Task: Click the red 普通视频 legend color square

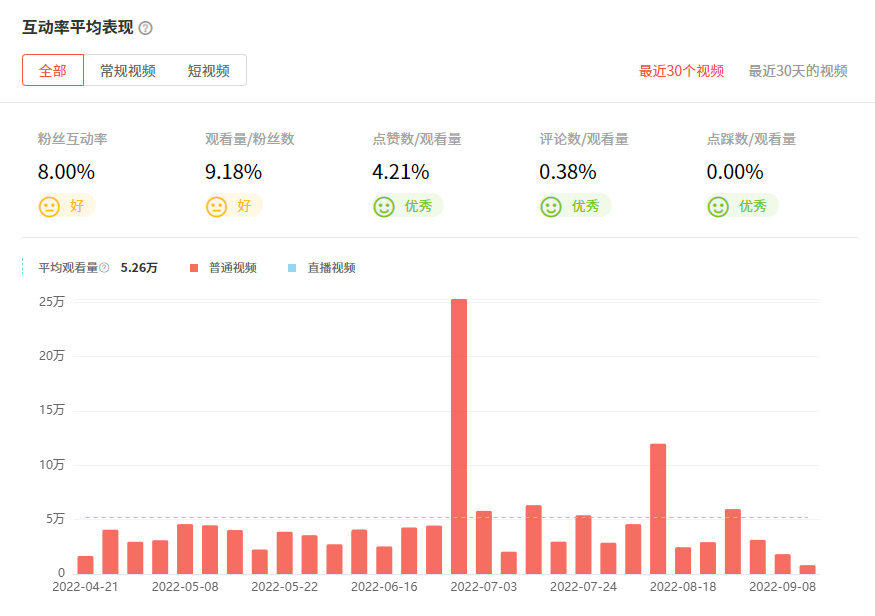Action: (x=194, y=268)
